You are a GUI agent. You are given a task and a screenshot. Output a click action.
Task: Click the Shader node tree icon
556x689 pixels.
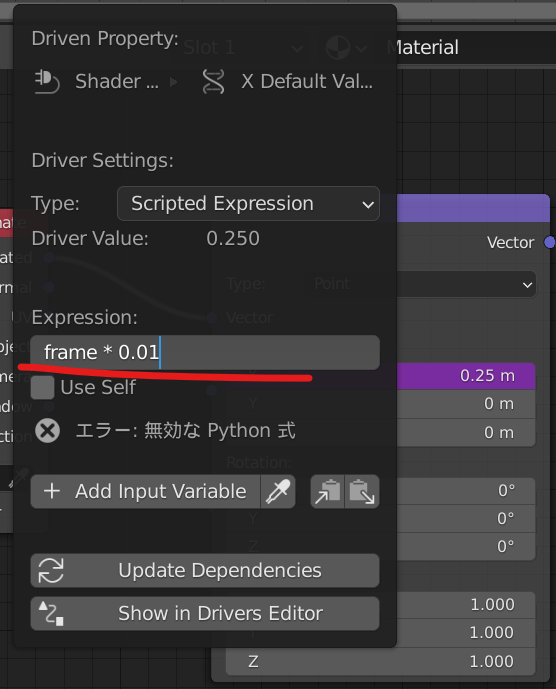(x=47, y=82)
